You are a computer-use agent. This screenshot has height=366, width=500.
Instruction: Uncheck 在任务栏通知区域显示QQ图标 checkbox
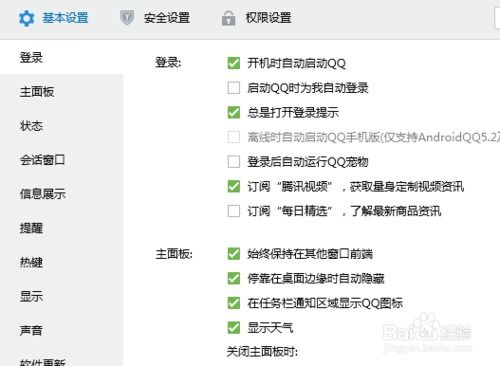(234, 303)
